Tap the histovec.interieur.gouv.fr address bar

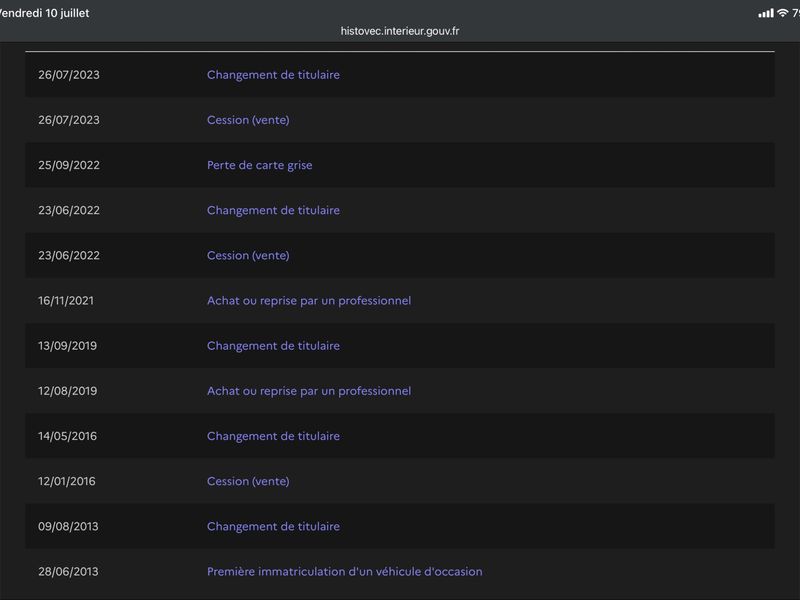coord(399,31)
